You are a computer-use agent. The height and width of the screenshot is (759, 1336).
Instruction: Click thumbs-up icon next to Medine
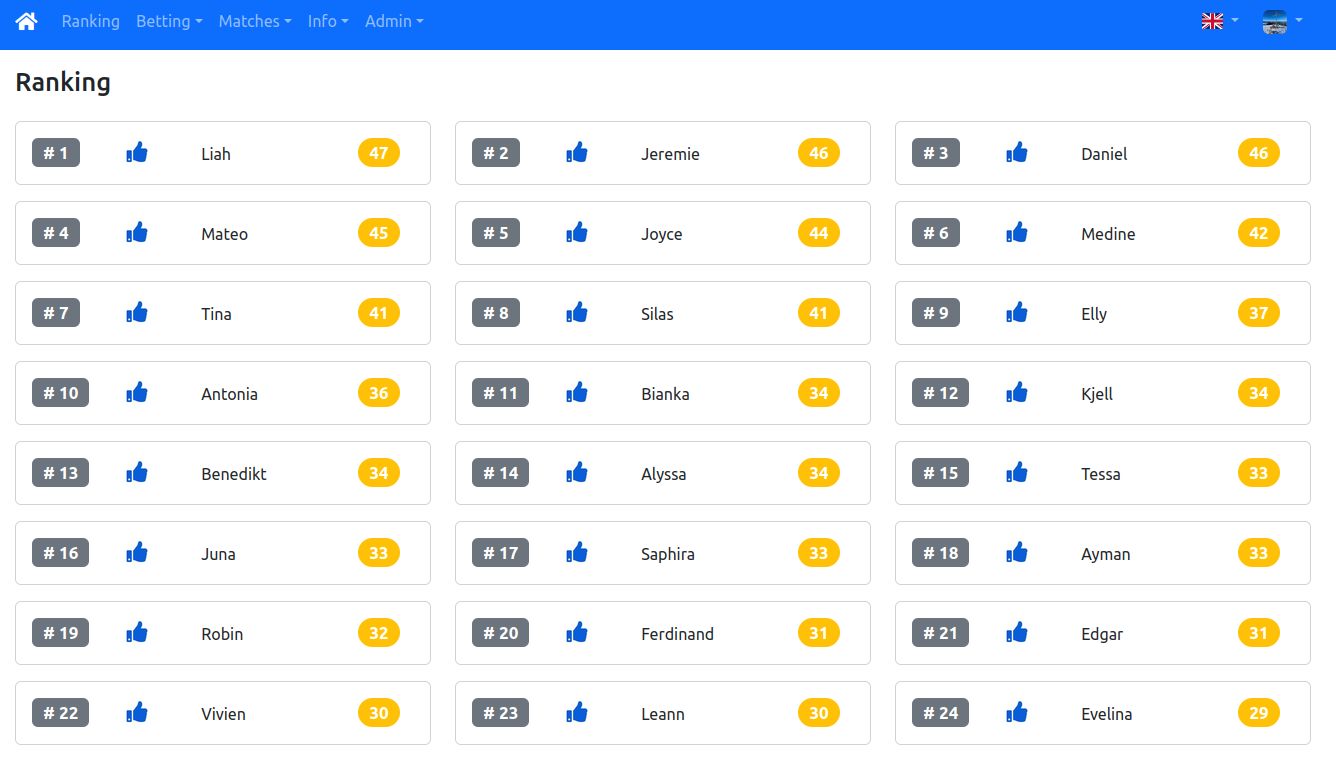tap(1017, 233)
